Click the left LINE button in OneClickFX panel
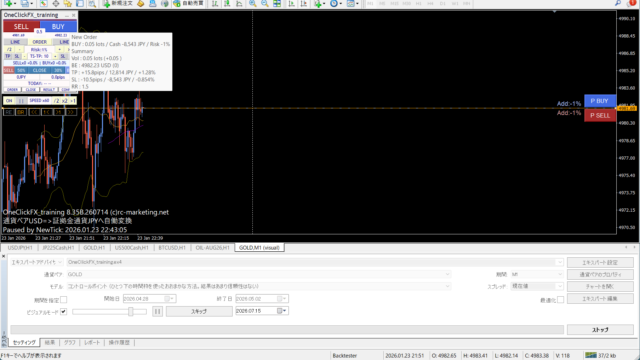640x360 pixels. pyautogui.click(x=16, y=42)
